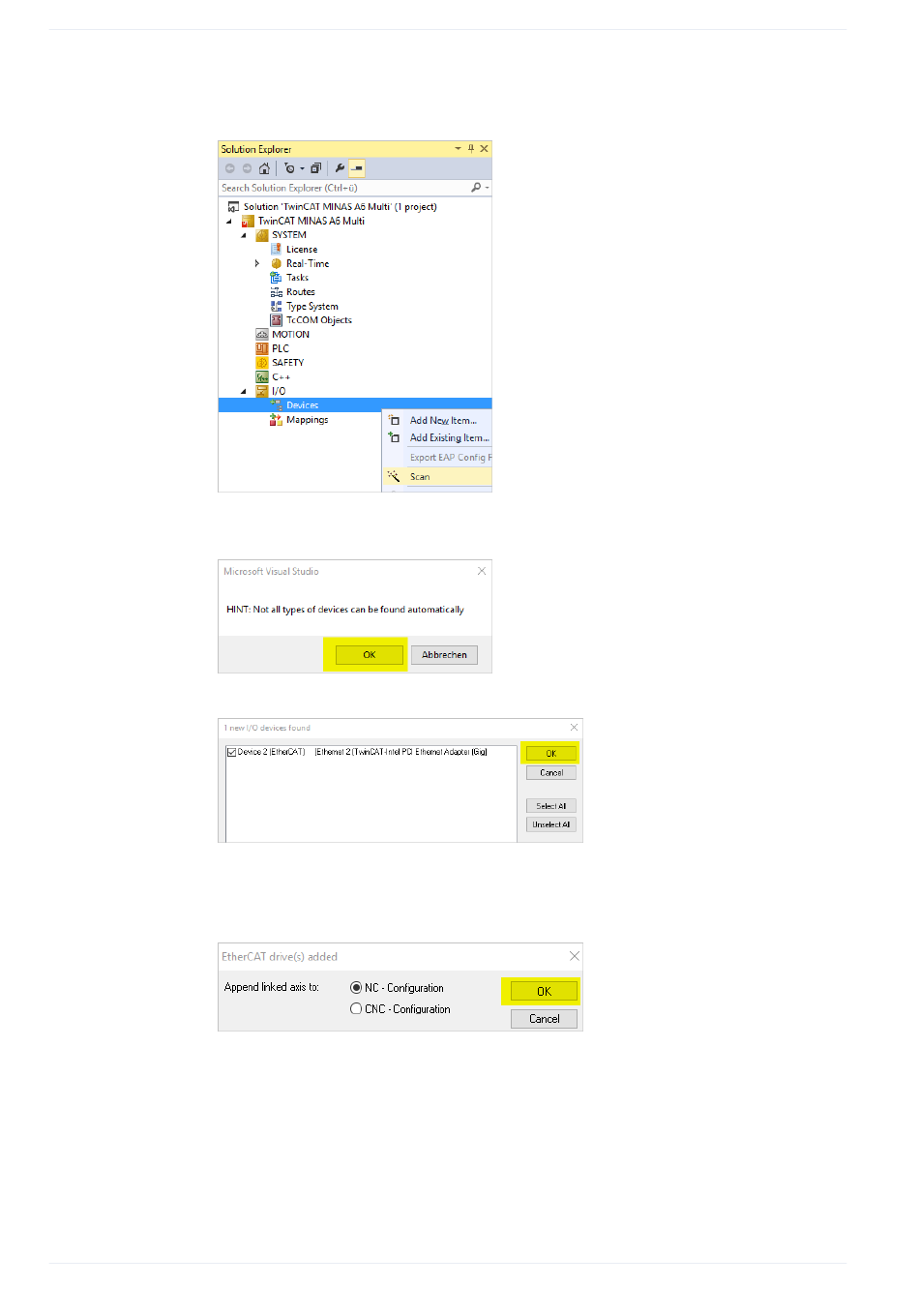919x1316 pixels.
Task: Toggle the Device 2 (EtherCAT) checkbox
Action: pos(231,752)
